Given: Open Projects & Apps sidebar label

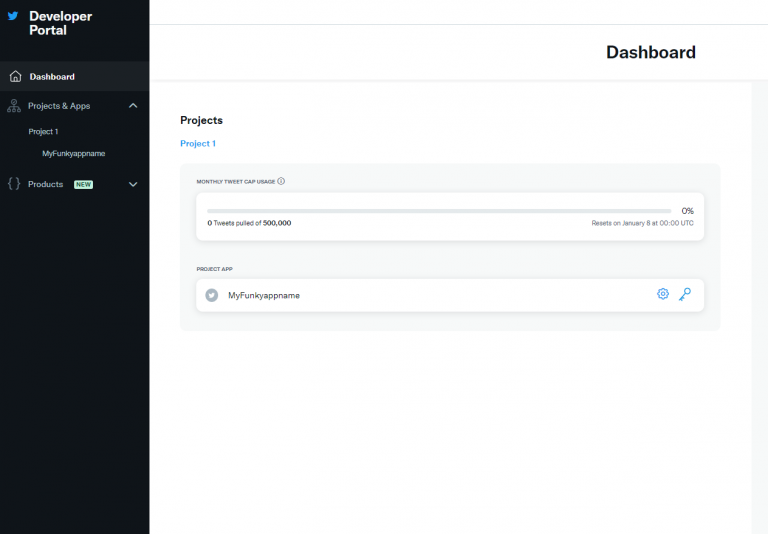Looking at the screenshot, I should [59, 106].
